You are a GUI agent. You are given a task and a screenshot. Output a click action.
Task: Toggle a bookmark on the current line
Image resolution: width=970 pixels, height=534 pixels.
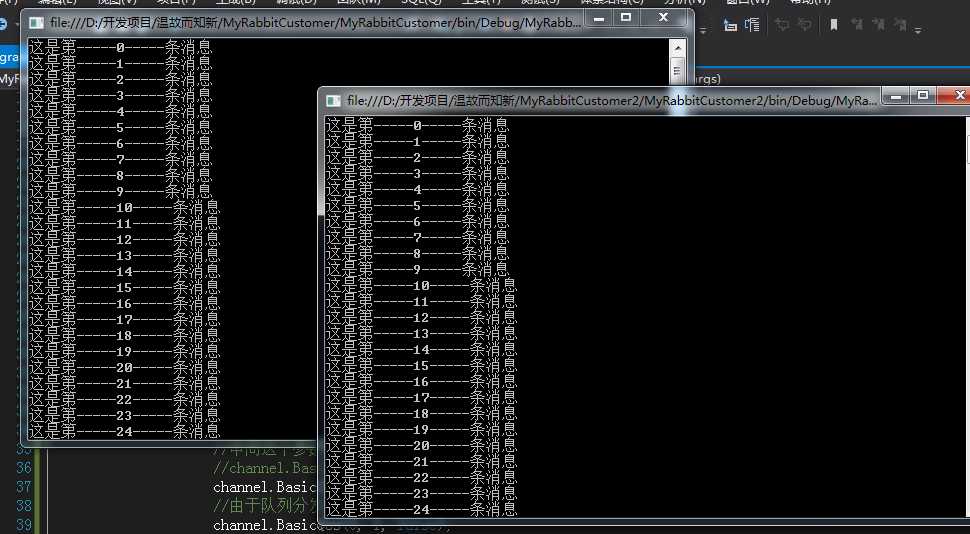click(834, 25)
